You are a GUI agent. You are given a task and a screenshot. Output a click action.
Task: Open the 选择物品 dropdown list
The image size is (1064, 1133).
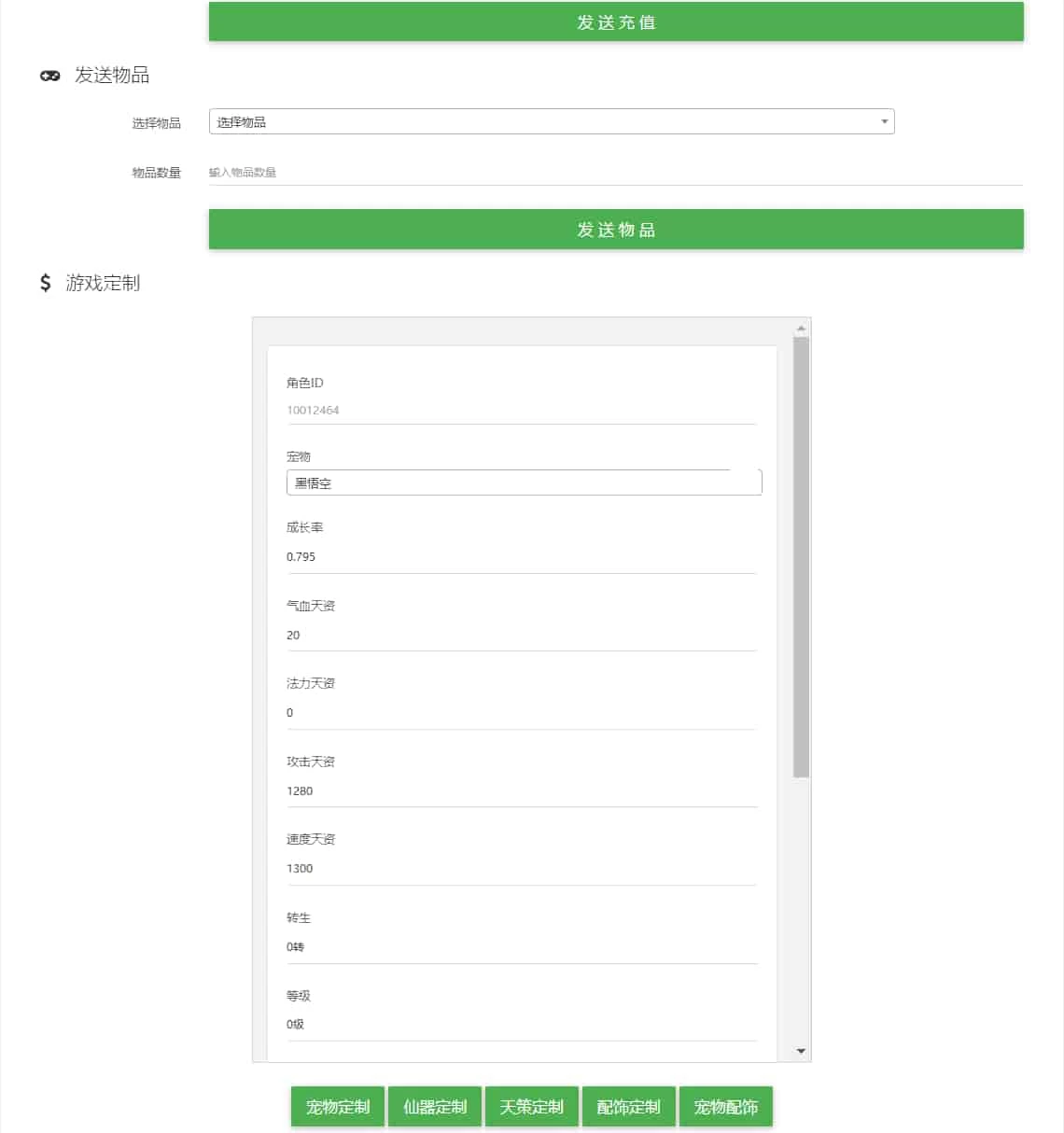tap(551, 122)
